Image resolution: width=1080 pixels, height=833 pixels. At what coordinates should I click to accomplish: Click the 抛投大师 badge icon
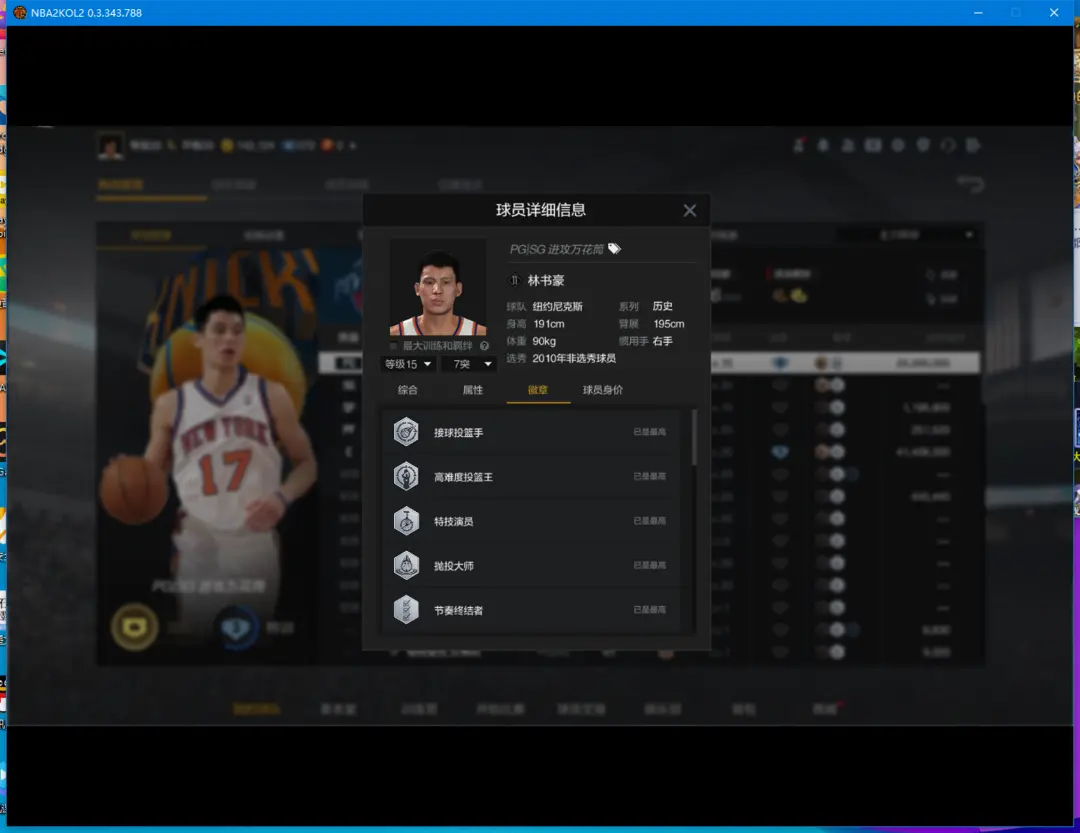(x=406, y=566)
